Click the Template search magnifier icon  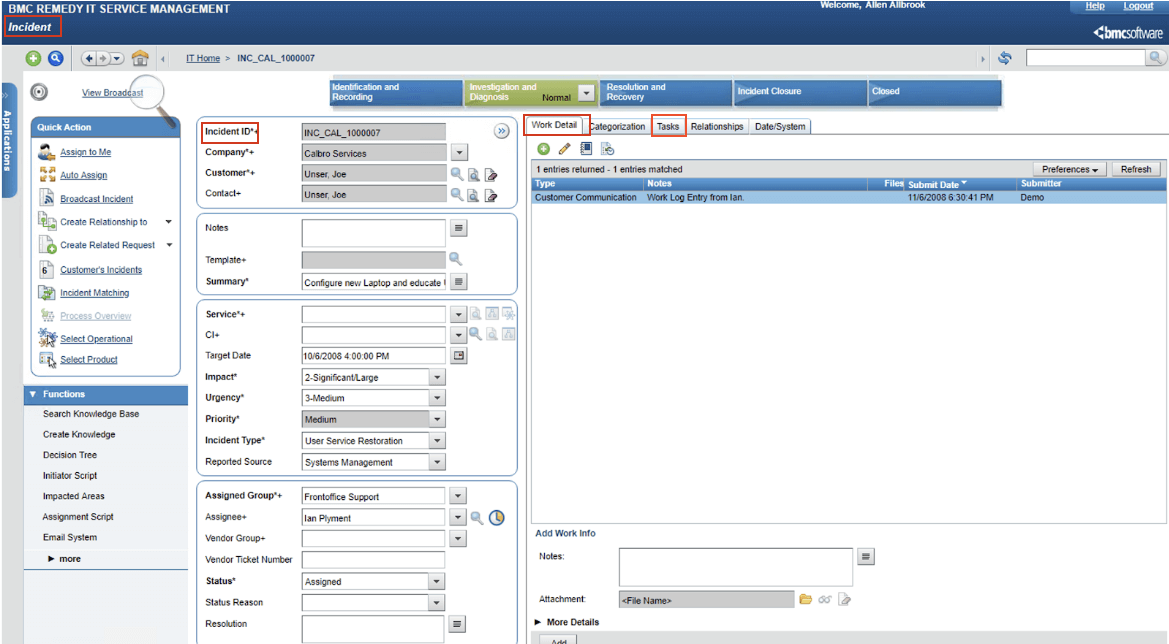(456, 259)
